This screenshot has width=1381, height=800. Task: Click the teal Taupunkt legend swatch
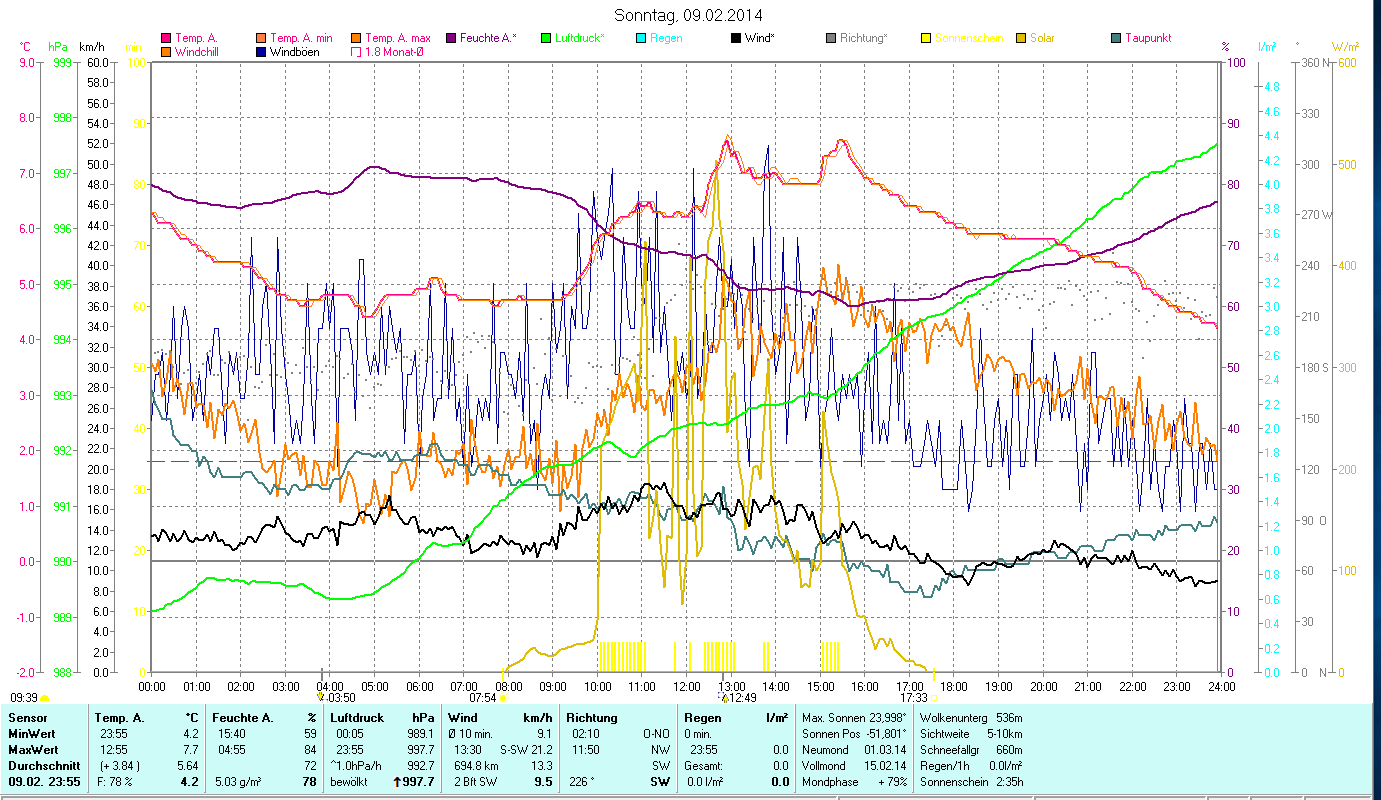tap(1116, 38)
